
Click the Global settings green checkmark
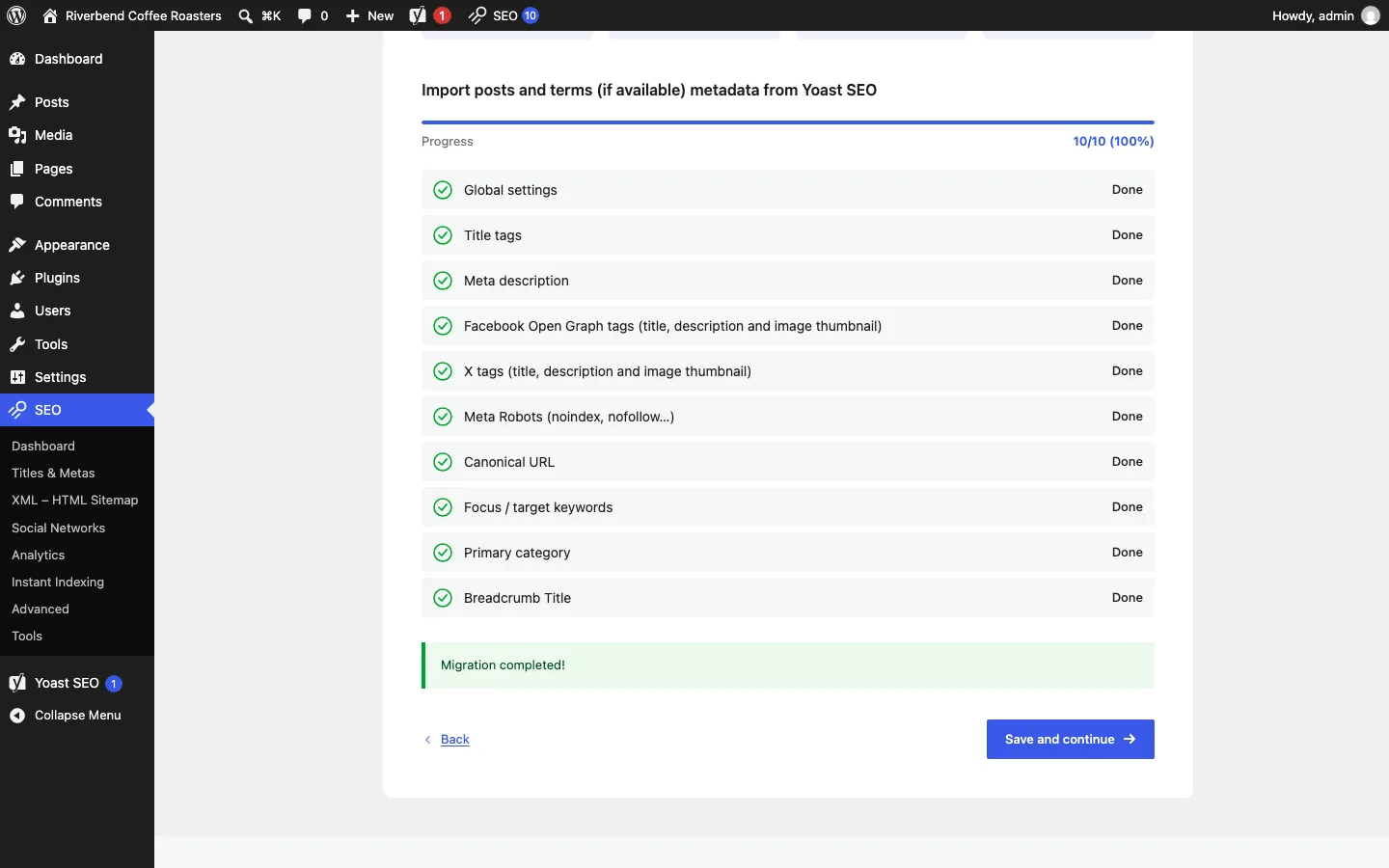coord(443,190)
